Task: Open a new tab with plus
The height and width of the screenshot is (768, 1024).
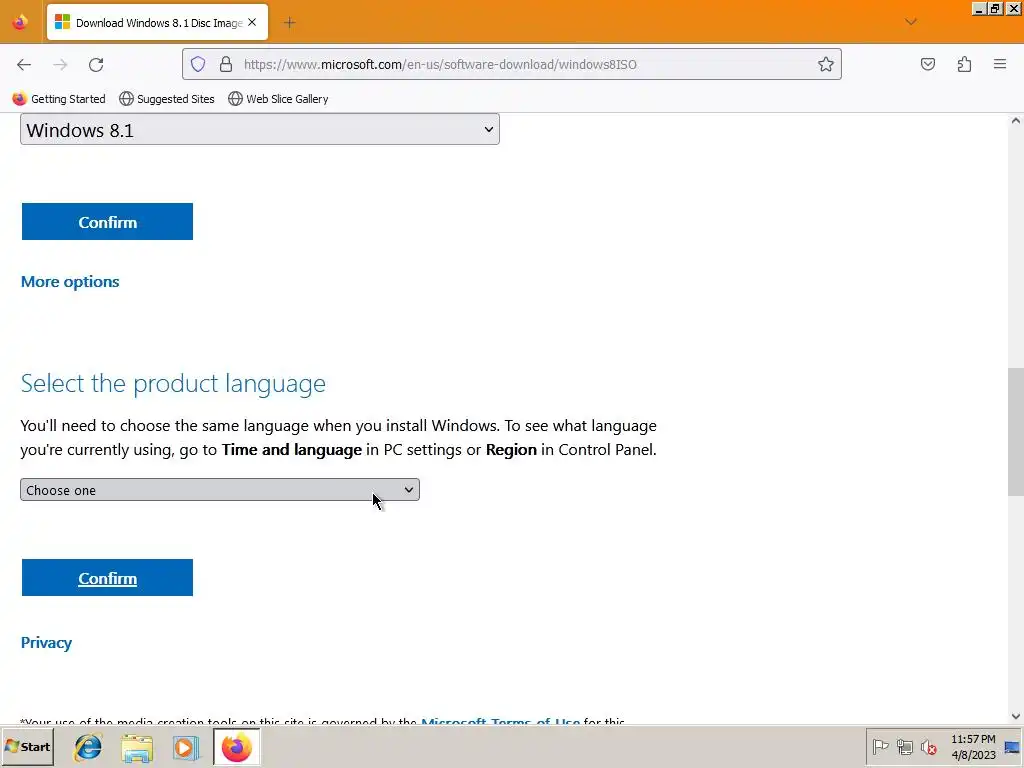Action: pos(289,23)
